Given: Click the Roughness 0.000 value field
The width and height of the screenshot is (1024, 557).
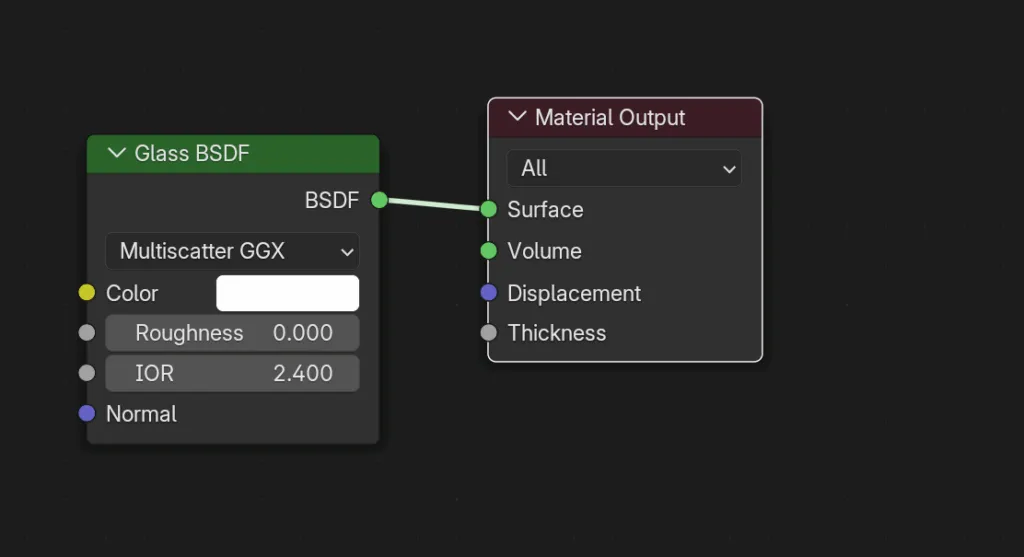Looking at the screenshot, I should point(232,333).
